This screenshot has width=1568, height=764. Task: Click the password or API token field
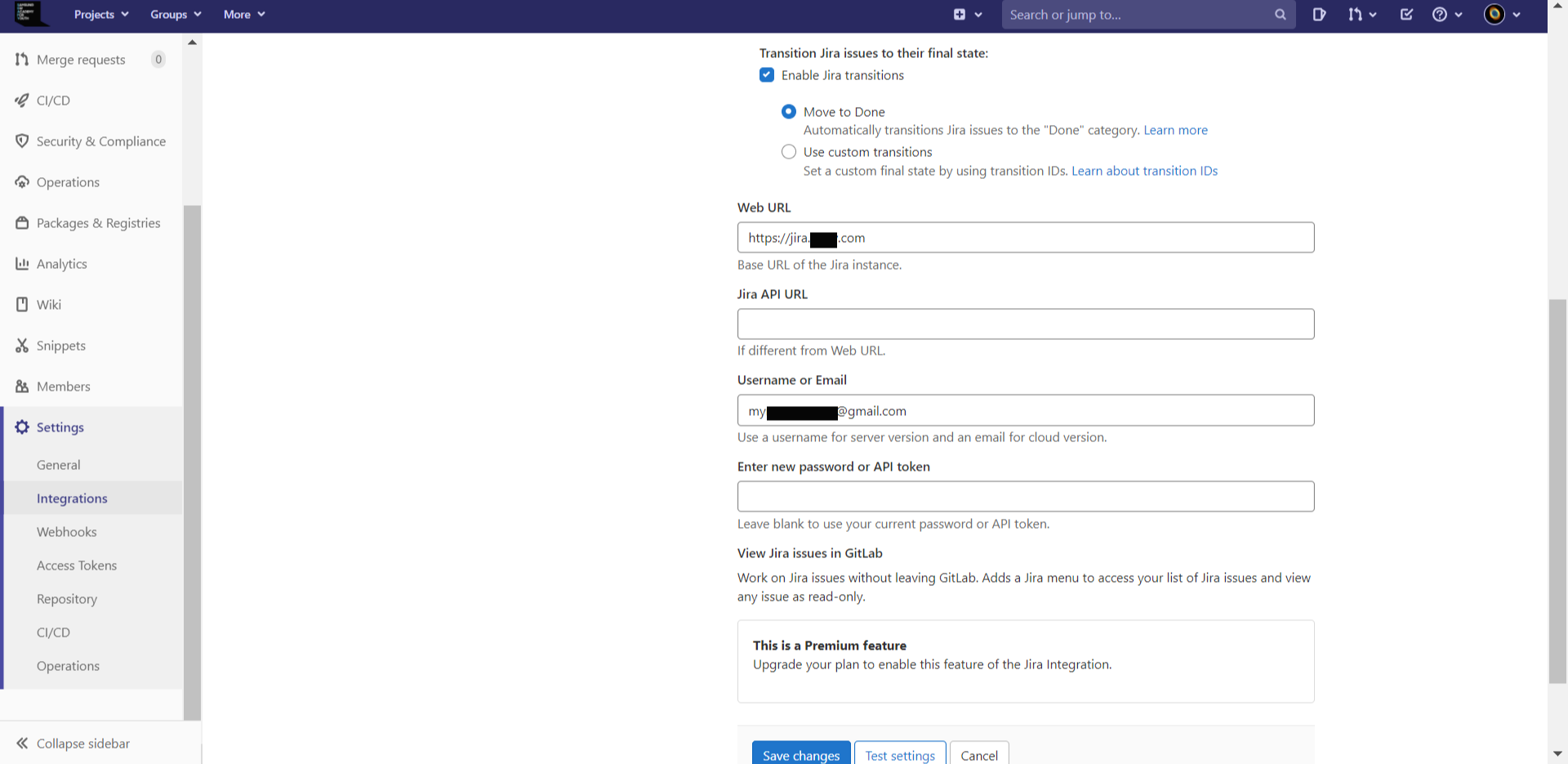[1026, 497]
